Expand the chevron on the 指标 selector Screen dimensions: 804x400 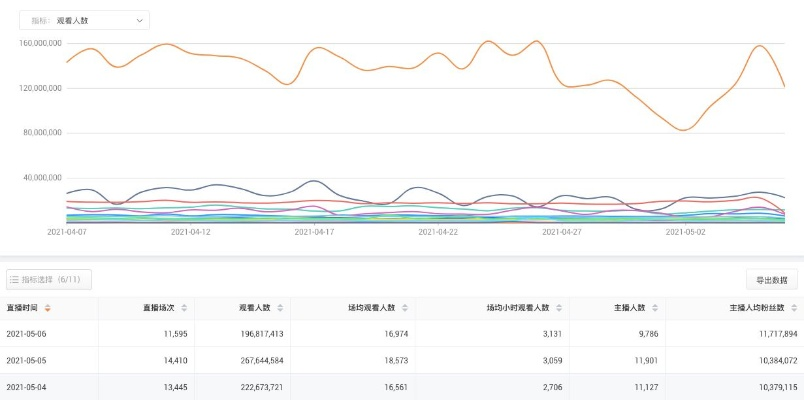137,20
